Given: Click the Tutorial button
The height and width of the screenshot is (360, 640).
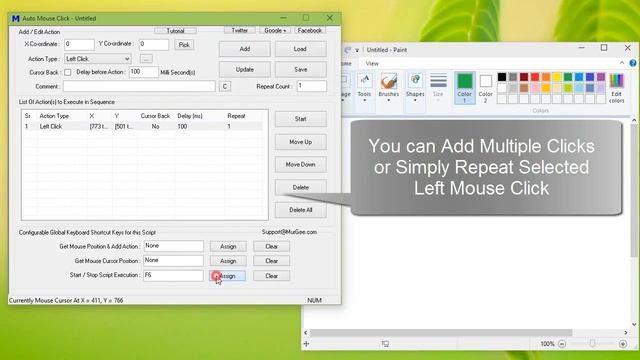Looking at the screenshot, I should 176,31.
